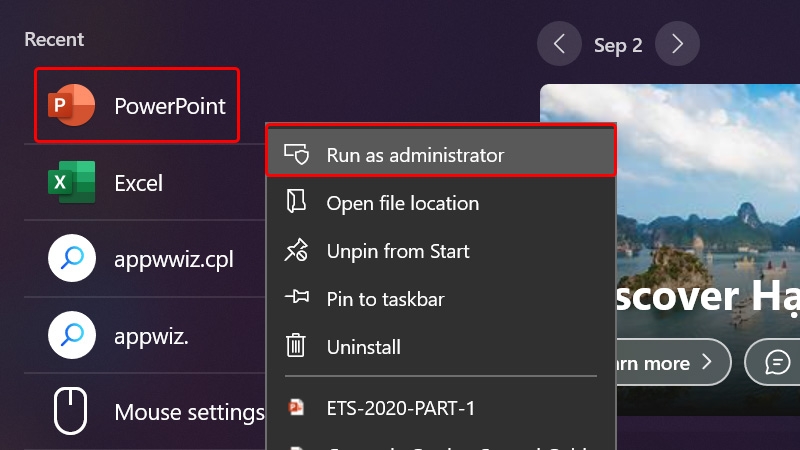Viewport: 800px width, 450px height.
Task: Click the Unpin from Start icon
Action: click(296, 250)
